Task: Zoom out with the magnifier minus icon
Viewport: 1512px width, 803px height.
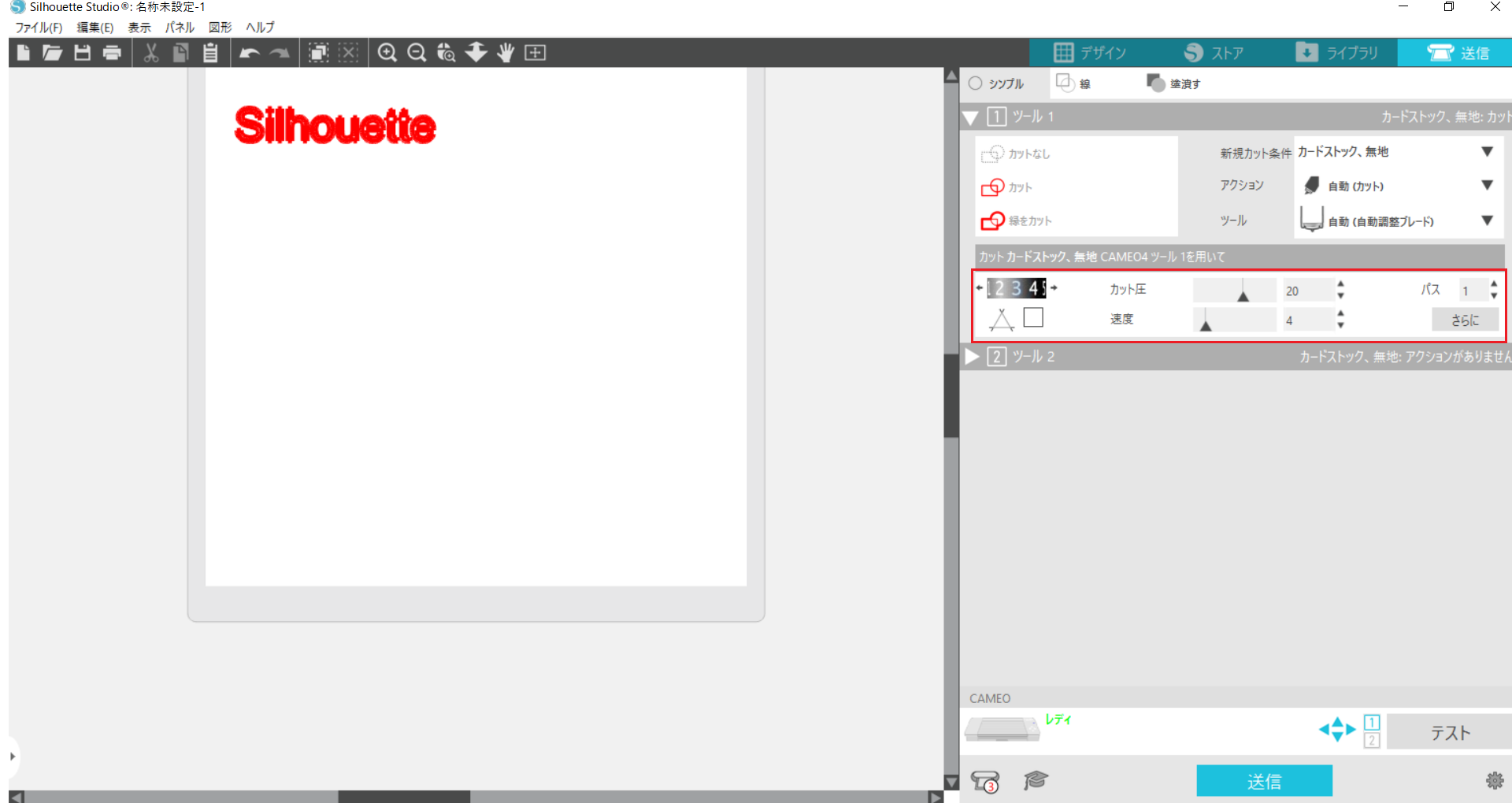Action: (417, 53)
